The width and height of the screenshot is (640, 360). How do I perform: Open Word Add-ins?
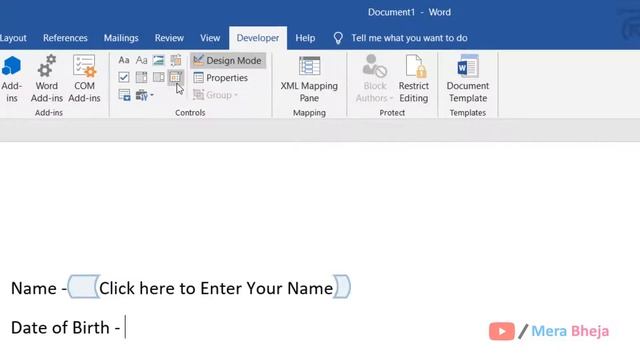click(x=47, y=79)
